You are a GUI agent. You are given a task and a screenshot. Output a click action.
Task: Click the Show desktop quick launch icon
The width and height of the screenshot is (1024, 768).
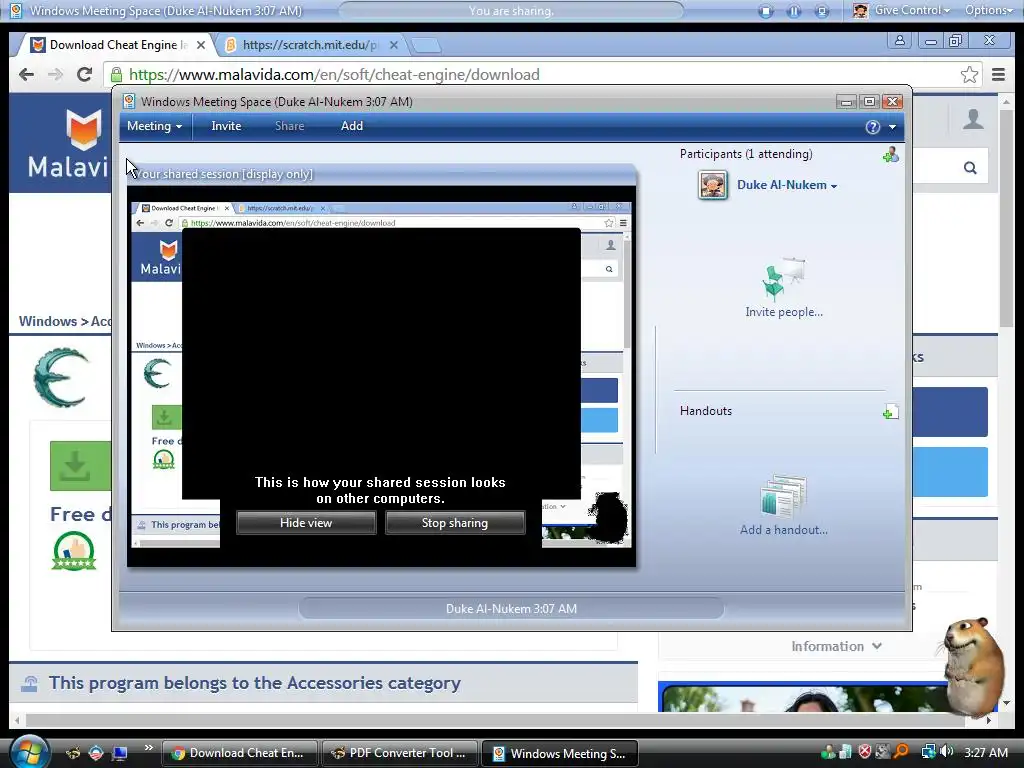coord(120,753)
